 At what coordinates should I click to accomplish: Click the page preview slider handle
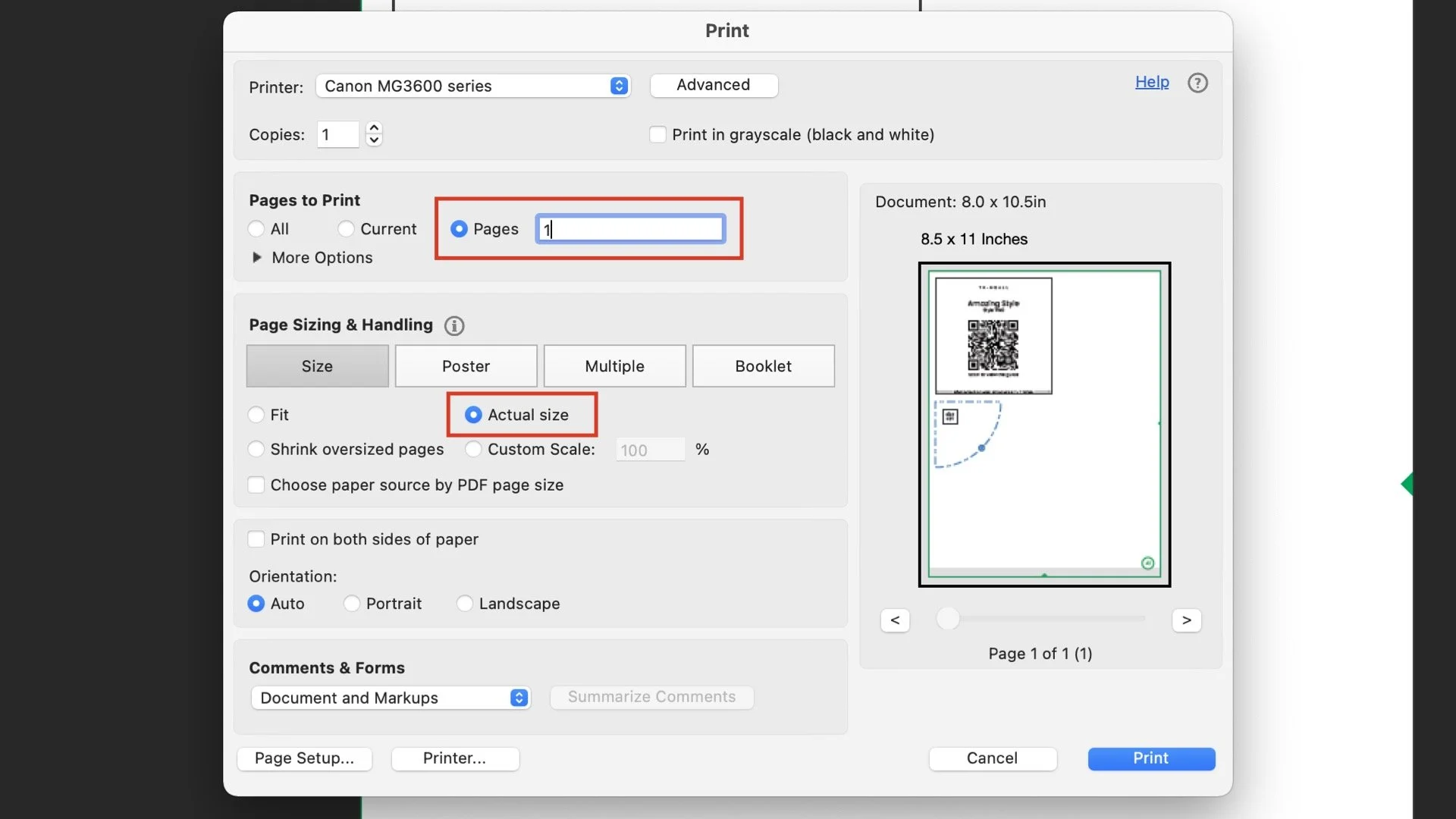click(x=947, y=619)
